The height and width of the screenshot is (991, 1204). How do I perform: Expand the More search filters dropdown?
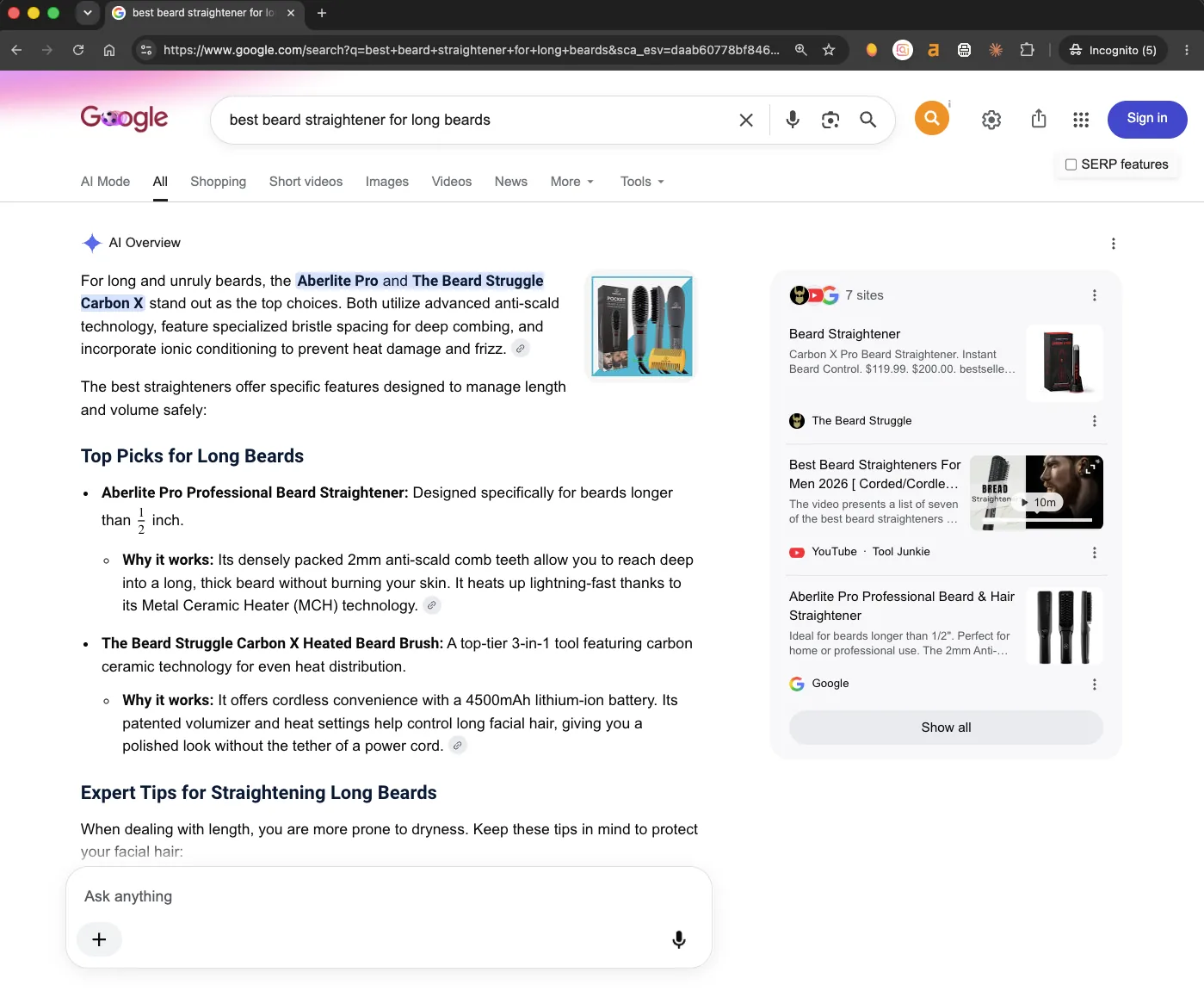point(572,182)
